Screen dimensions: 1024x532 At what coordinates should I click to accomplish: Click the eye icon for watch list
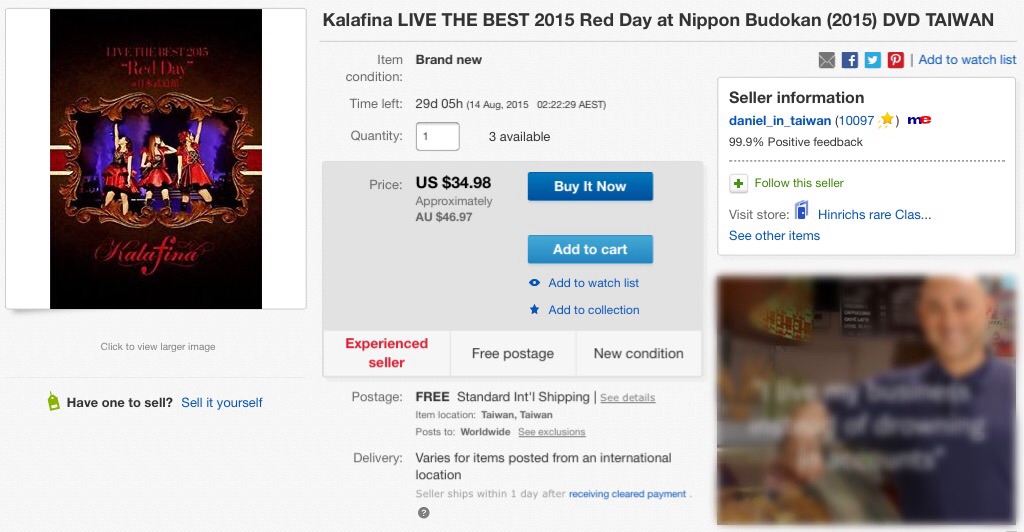[535, 283]
